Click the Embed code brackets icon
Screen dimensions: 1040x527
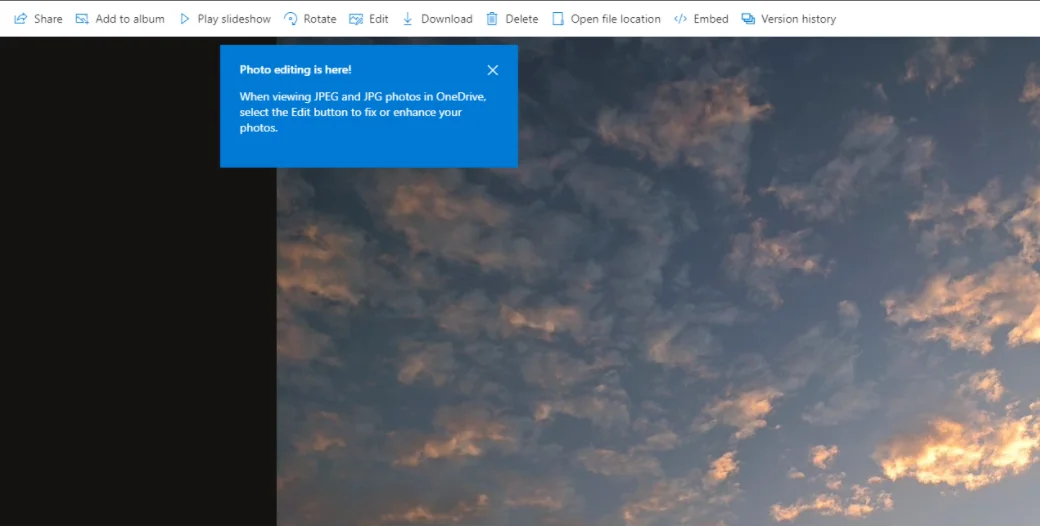click(680, 19)
